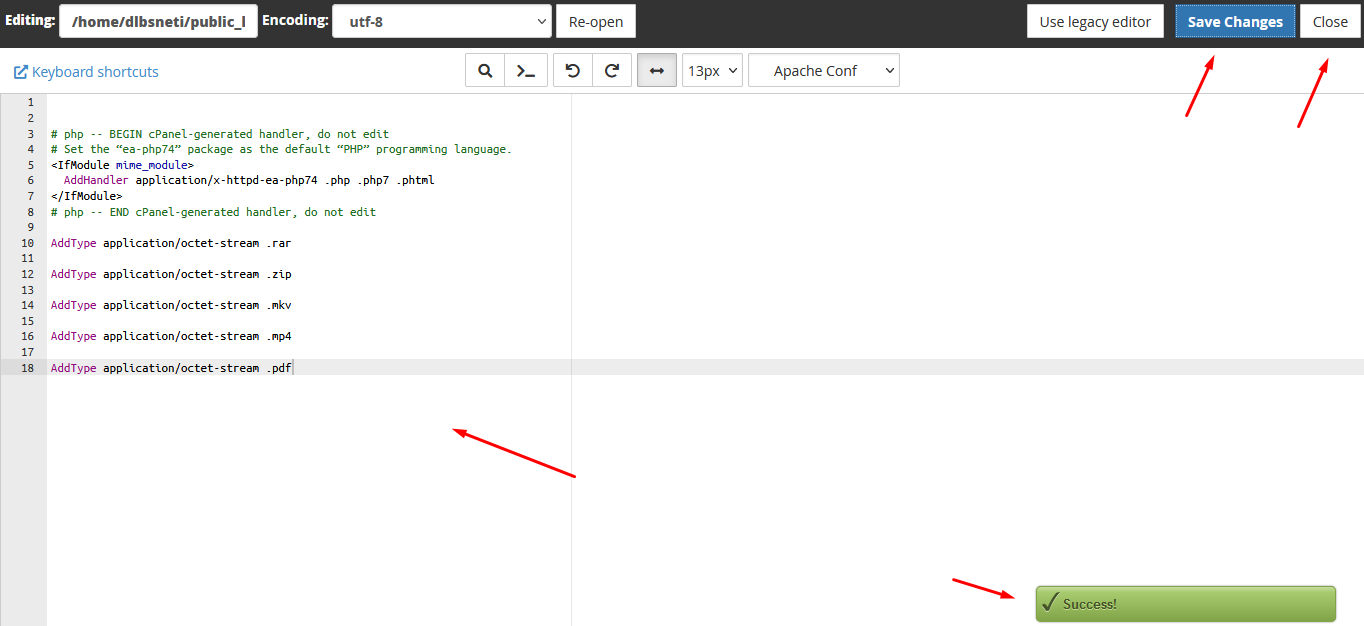Toggle line wrap with the double-arrow button
Screen dimensions: 1364x626
(657, 71)
